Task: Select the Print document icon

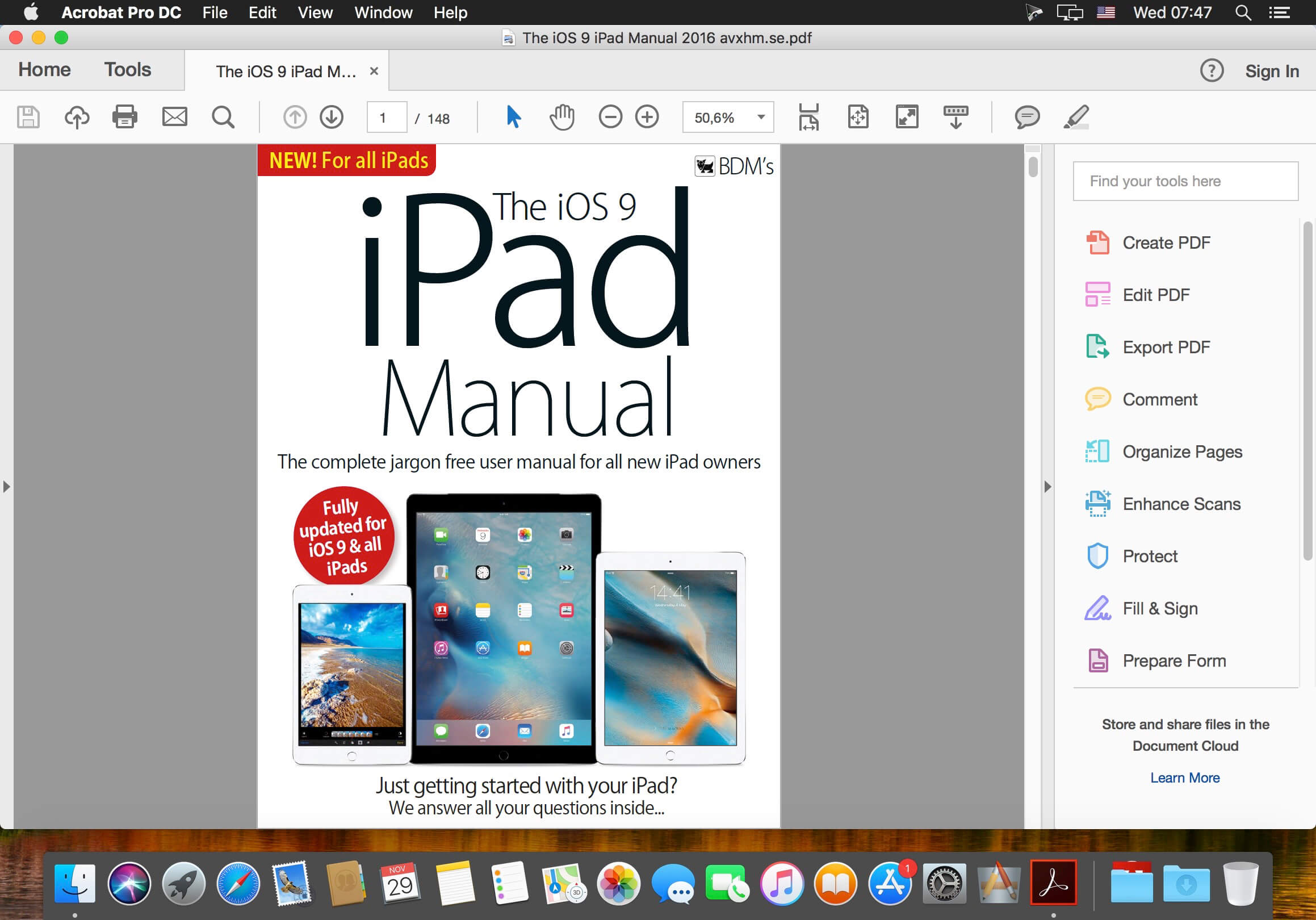Action: tap(124, 118)
